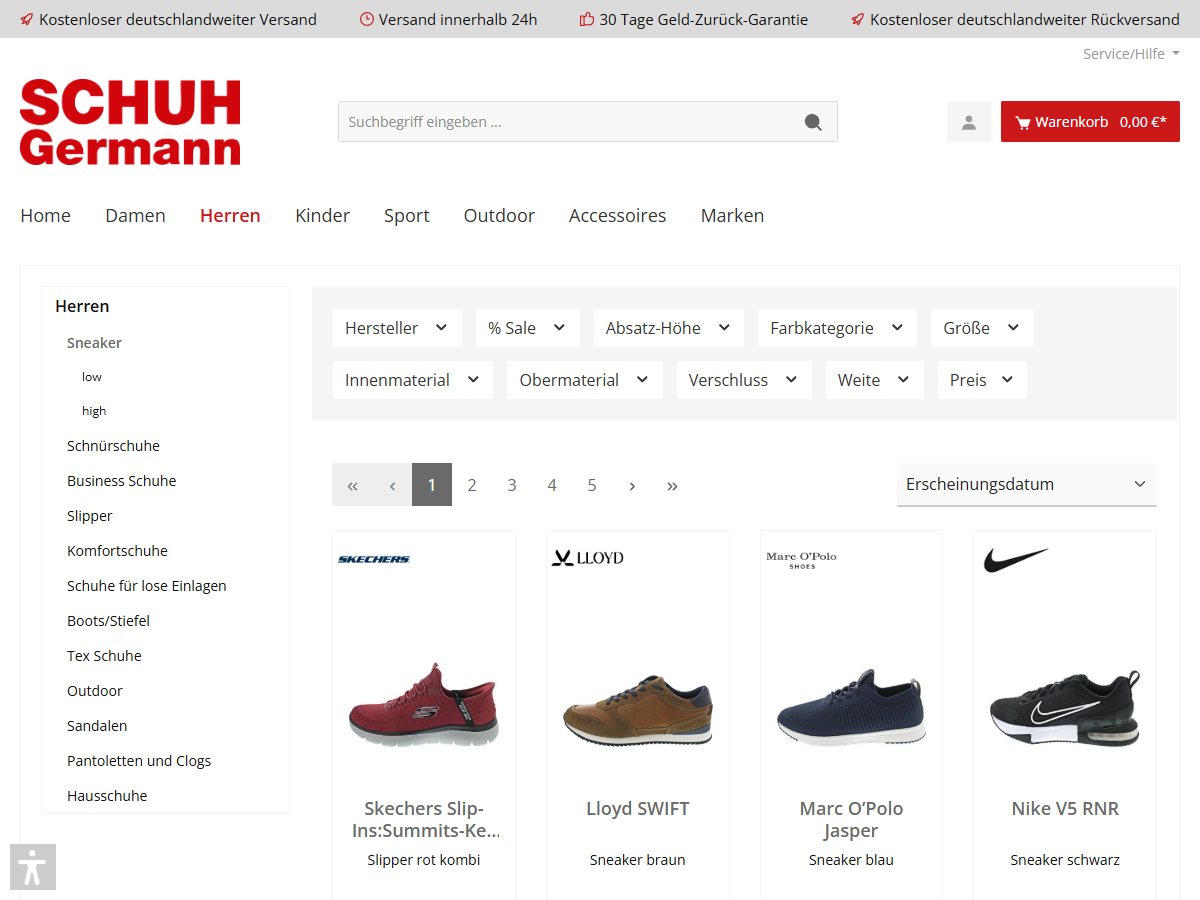Open Tex Schuhe sidebar category
This screenshot has height=900, width=1200.
pyautogui.click(x=104, y=656)
